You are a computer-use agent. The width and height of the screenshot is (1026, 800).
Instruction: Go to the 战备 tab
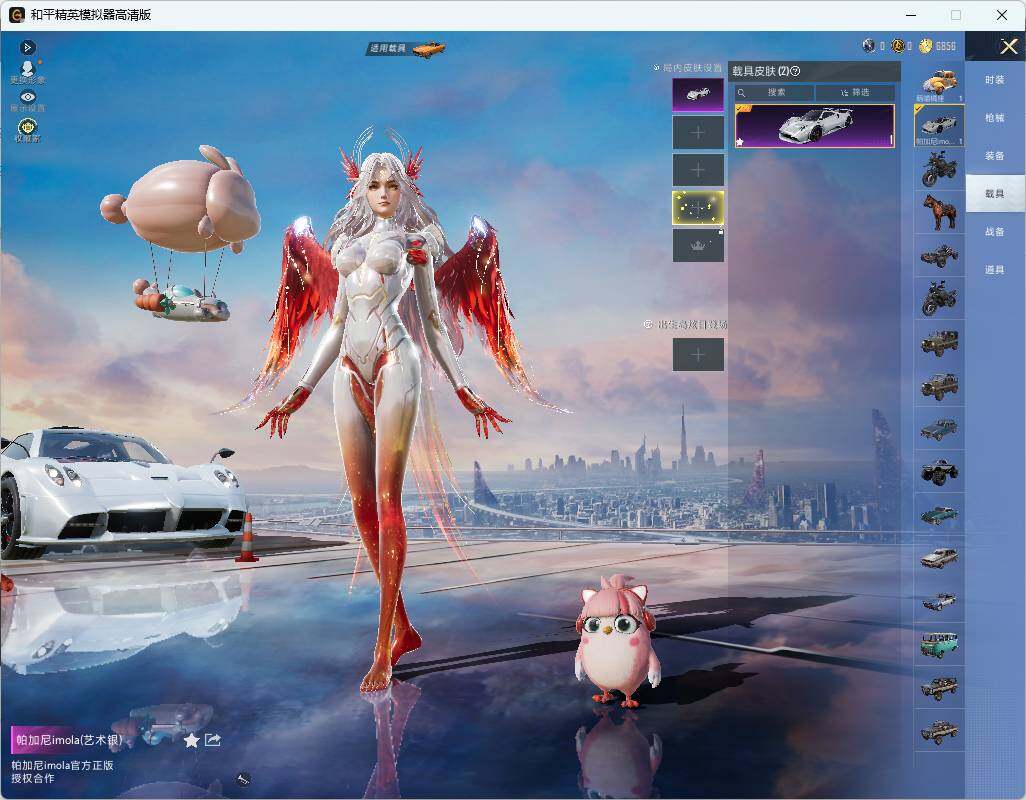(995, 232)
